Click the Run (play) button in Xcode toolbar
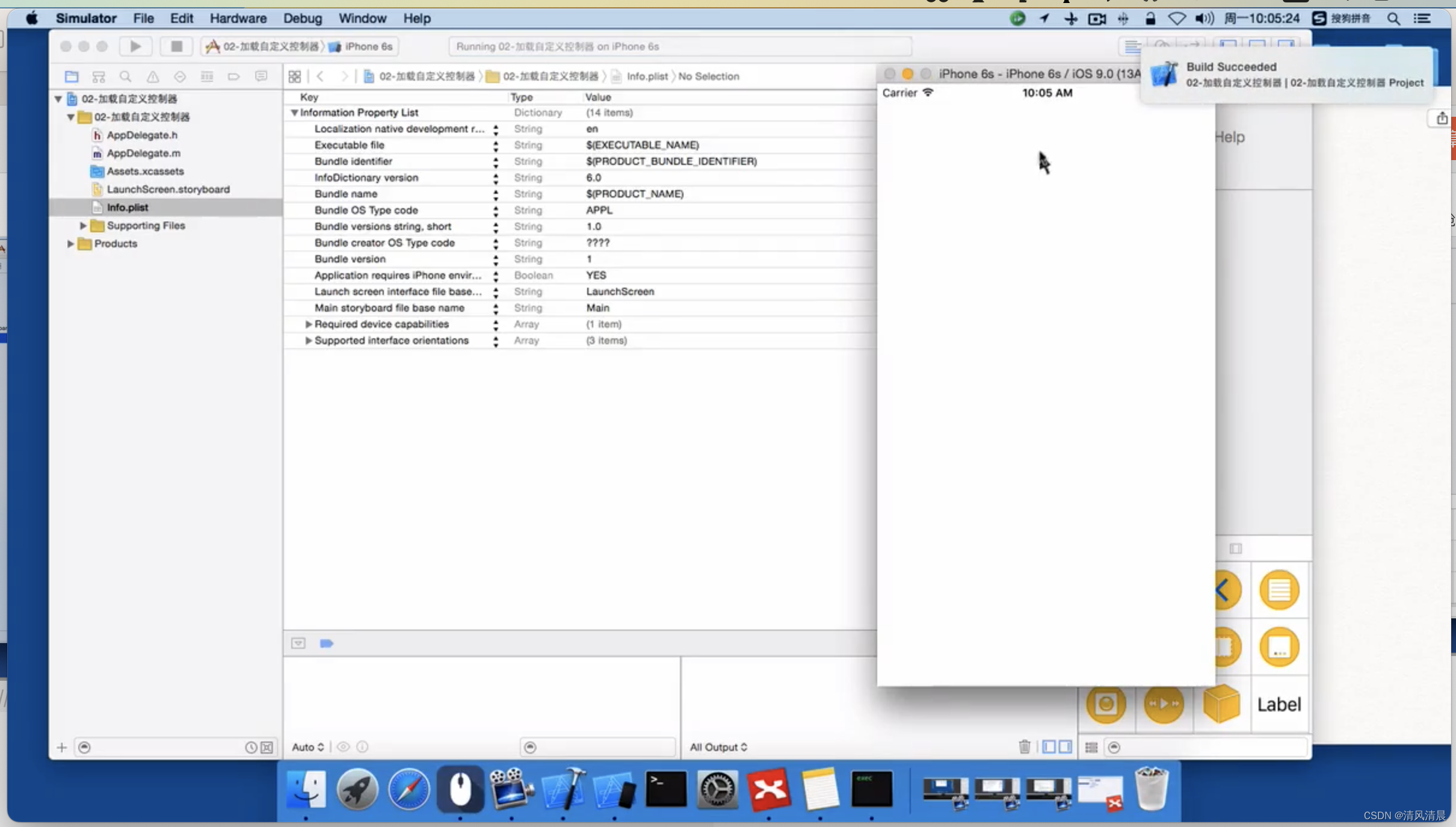 [x=135, y=46]
